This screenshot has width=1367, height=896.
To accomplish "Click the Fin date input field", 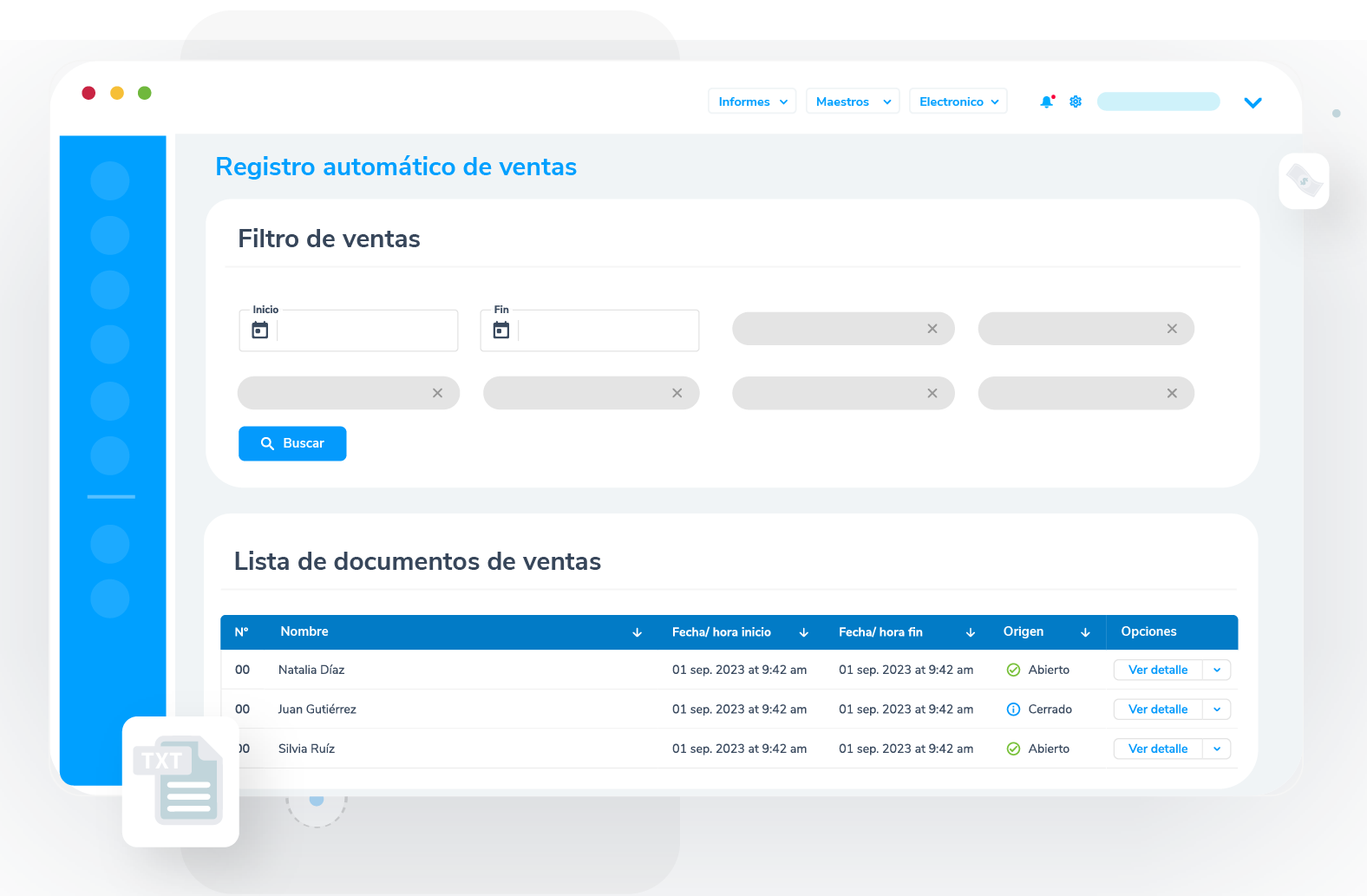I will [590, 330].
